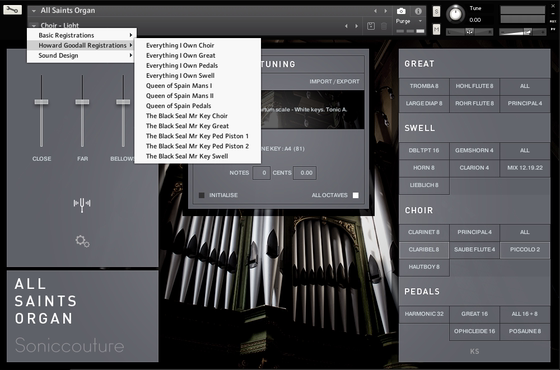Viewport: 560px width, 370px height.
Task: Click the camera snapshot view icon
Action: pyautogui.click(x=401, y=11)
